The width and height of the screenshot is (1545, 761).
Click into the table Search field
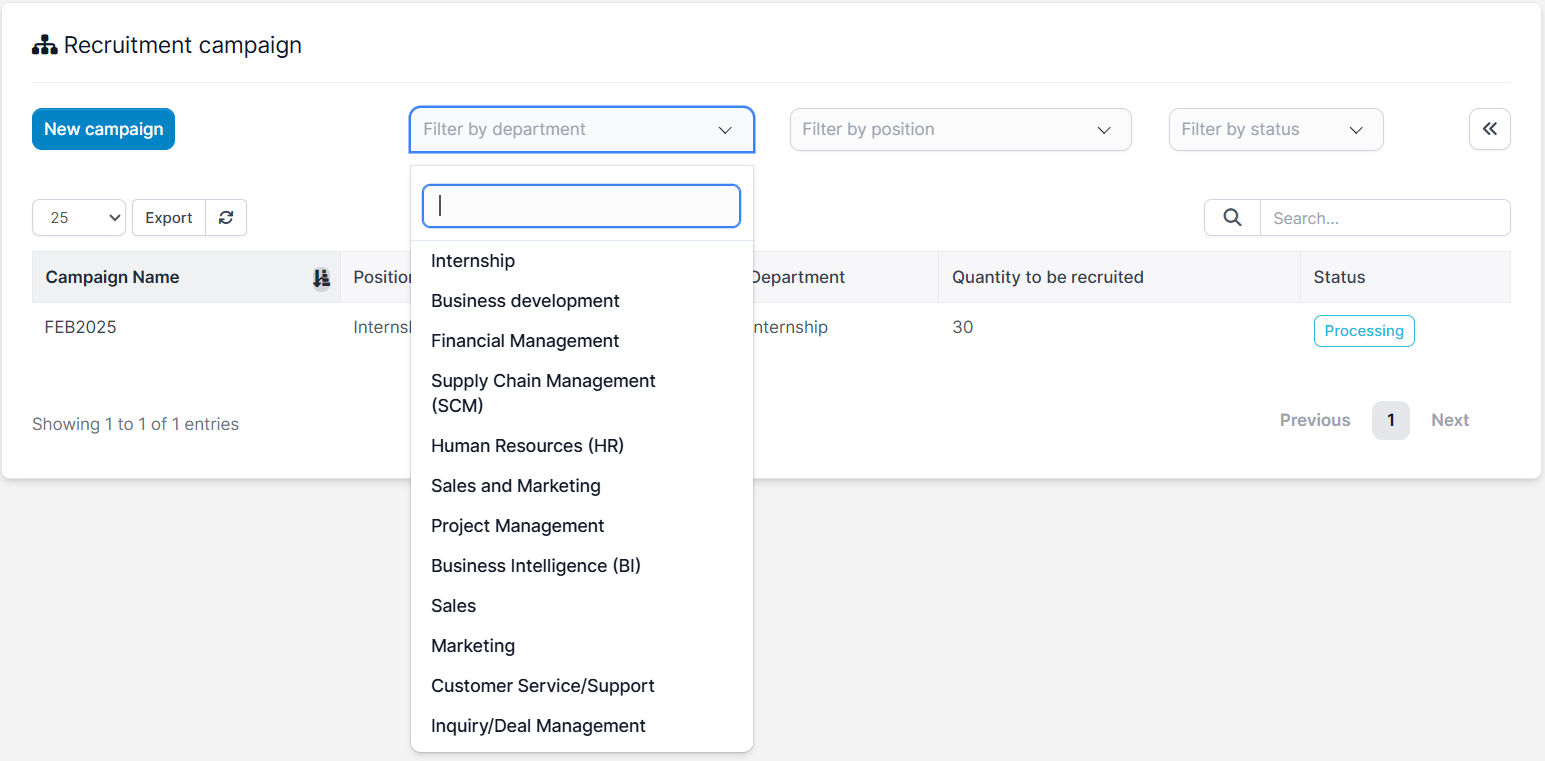(x=1384, y=218)
